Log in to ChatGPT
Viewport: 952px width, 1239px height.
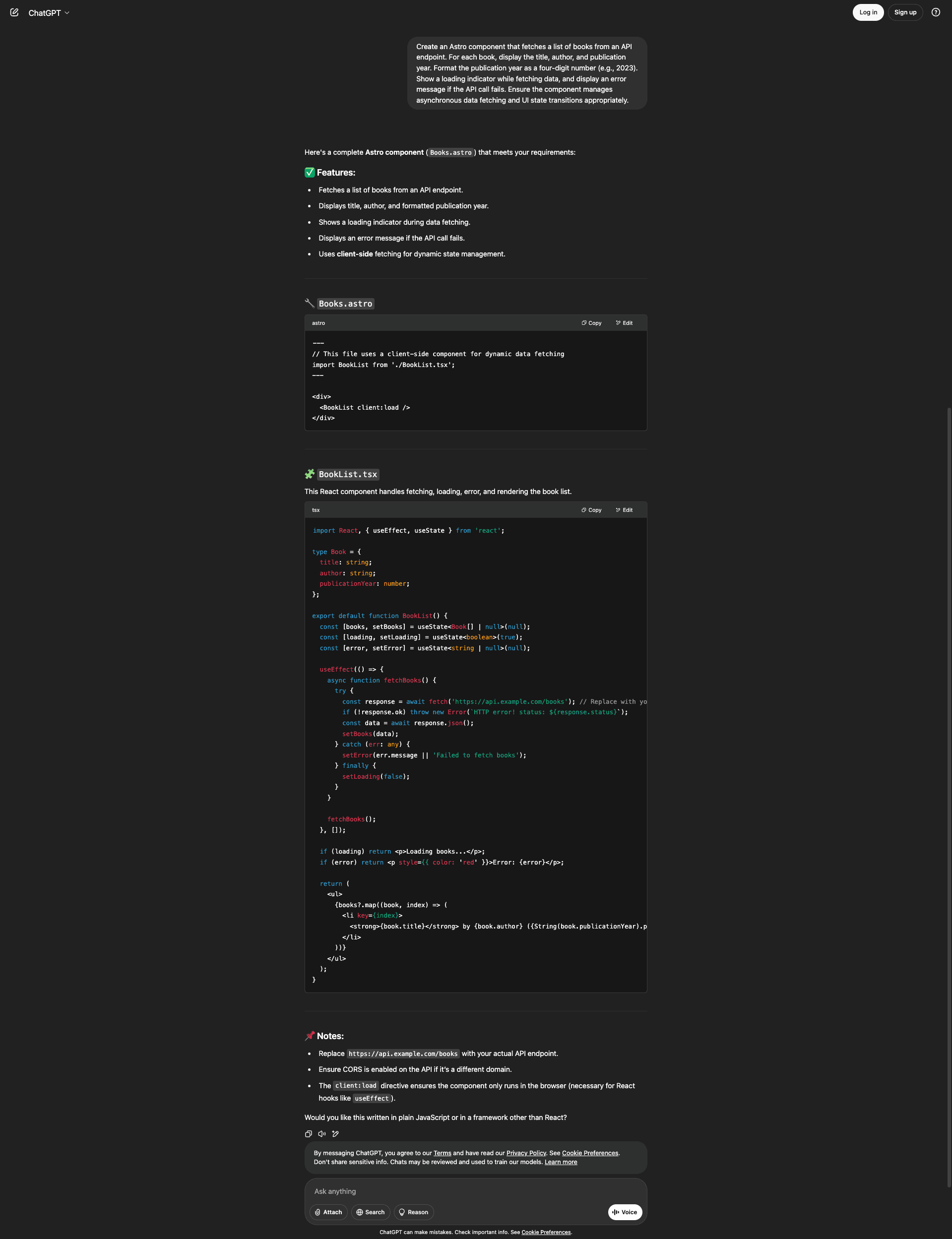(x=868, y=12)
